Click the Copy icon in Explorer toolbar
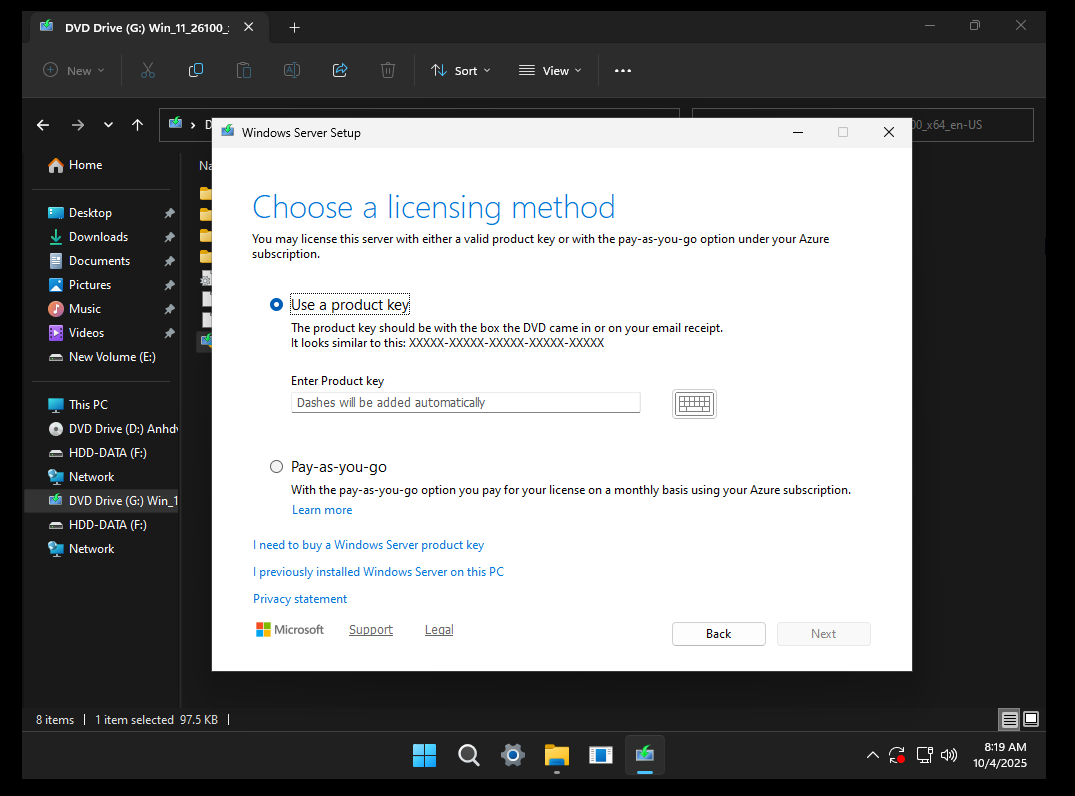Viewport: 1075px width, 796px height. [196, 71]
